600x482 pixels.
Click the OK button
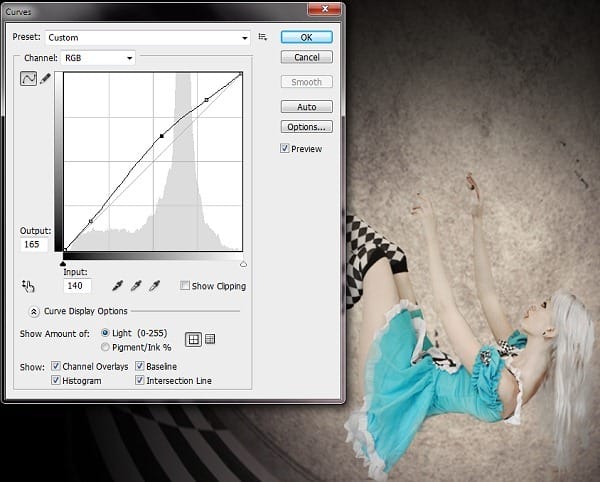pos(306,37)
